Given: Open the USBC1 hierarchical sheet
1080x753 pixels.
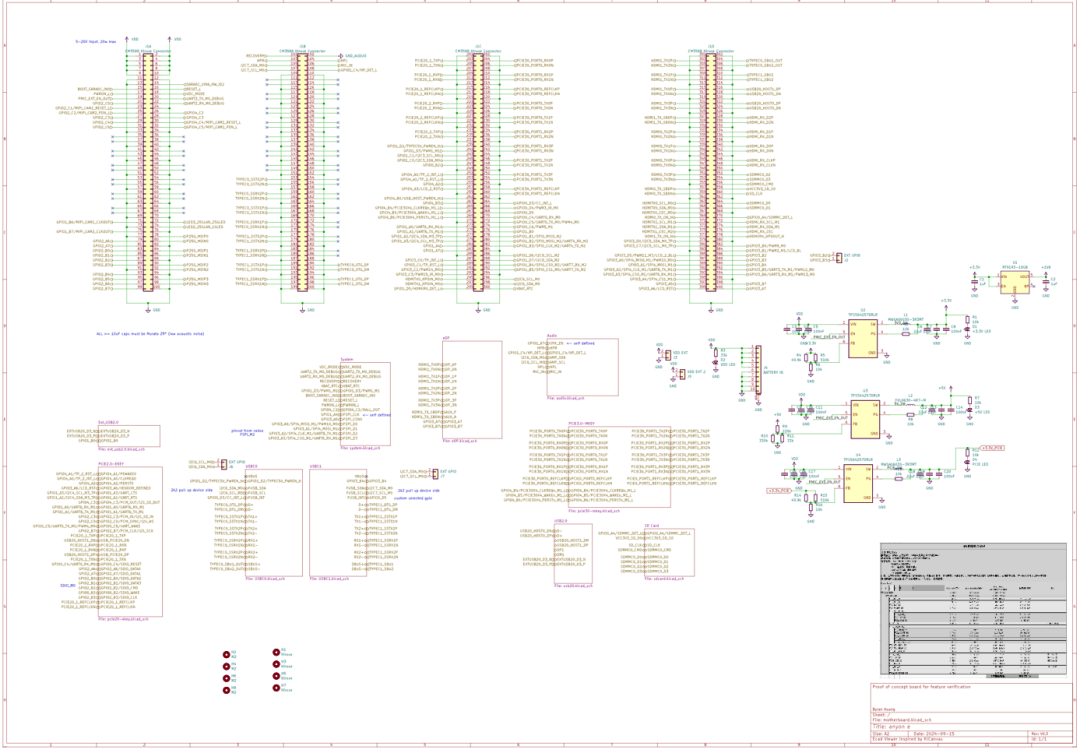Looking at the screenshot, I should (338, 523).
